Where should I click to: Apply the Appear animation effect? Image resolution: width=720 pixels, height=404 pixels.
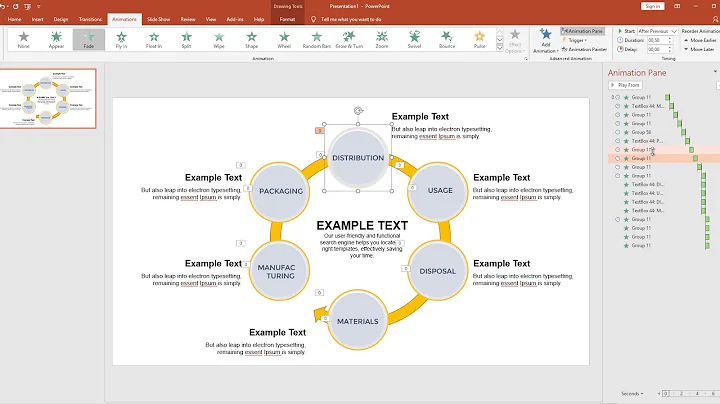pos(56,39)
